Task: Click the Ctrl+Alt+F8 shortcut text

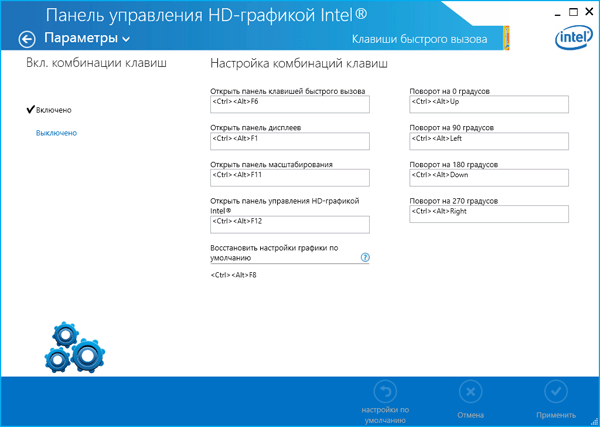Action: (233, 275)
